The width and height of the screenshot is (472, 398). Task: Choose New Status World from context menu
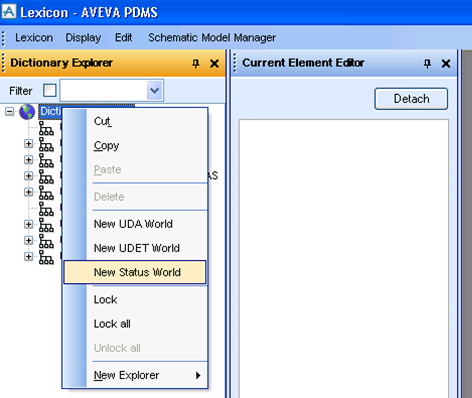click(x=135, y=272)
